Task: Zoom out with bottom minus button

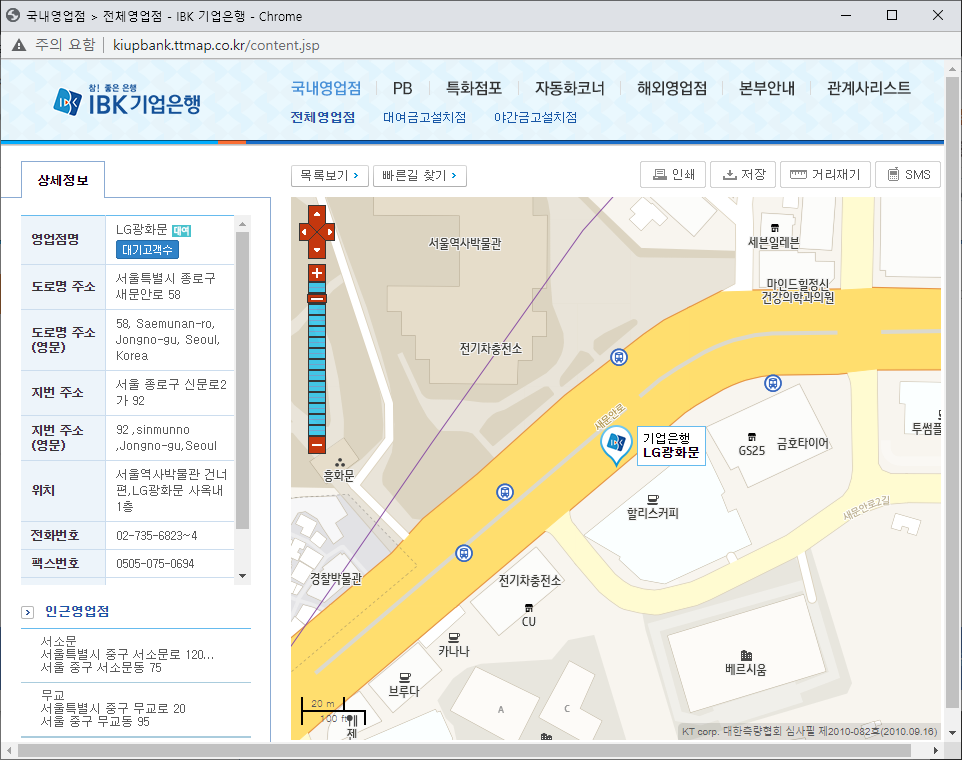Action: click(317, 444)
